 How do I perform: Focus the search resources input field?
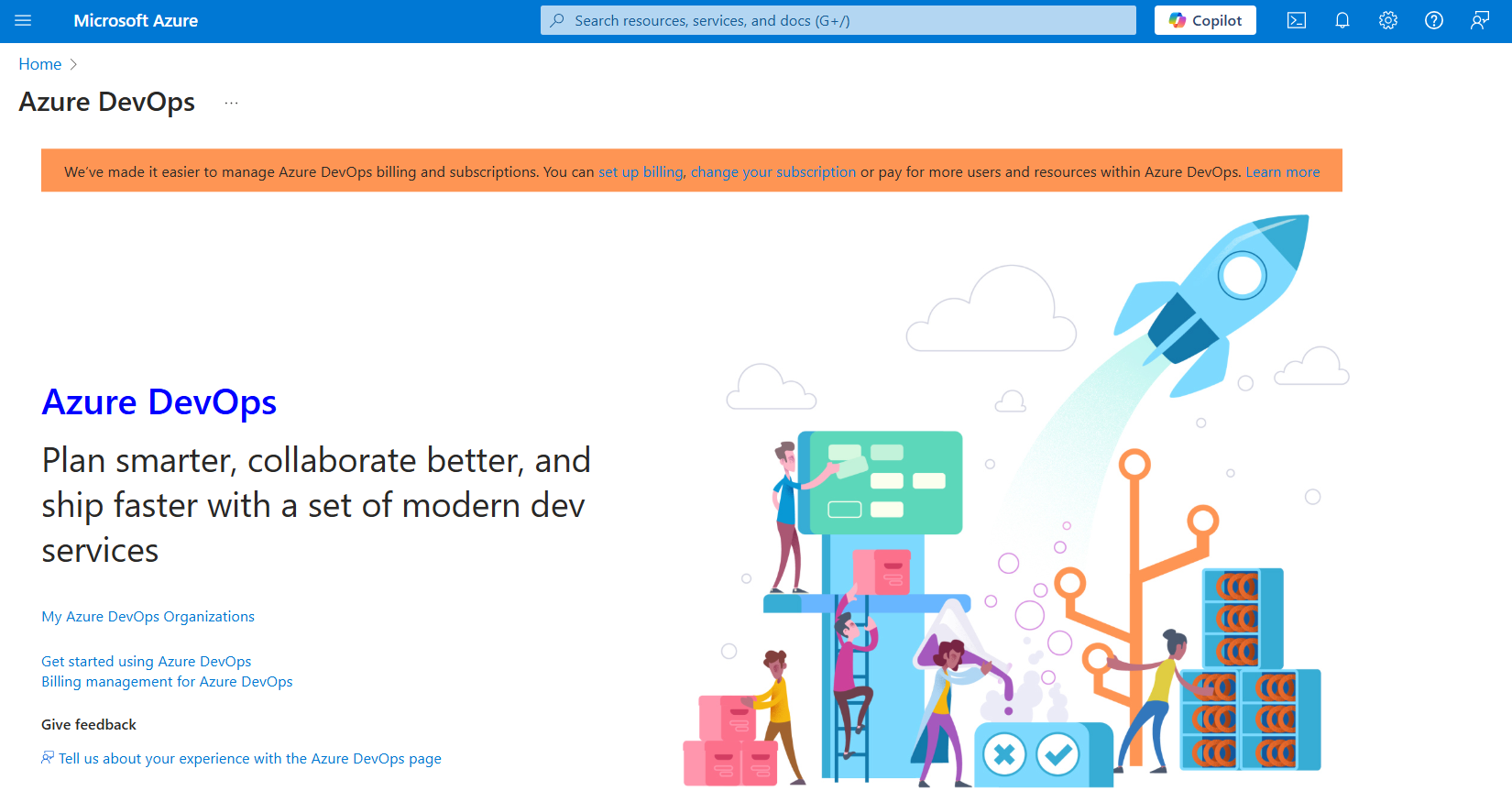pos(838,20)
